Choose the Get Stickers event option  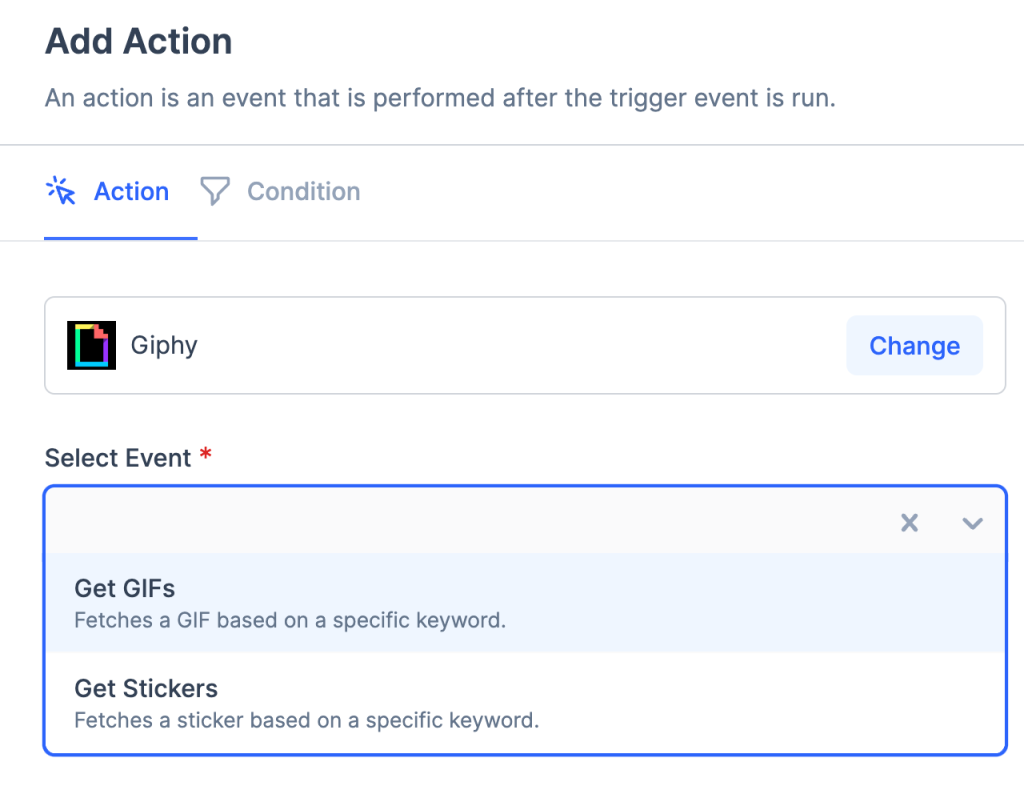click(x=146, y=688)
